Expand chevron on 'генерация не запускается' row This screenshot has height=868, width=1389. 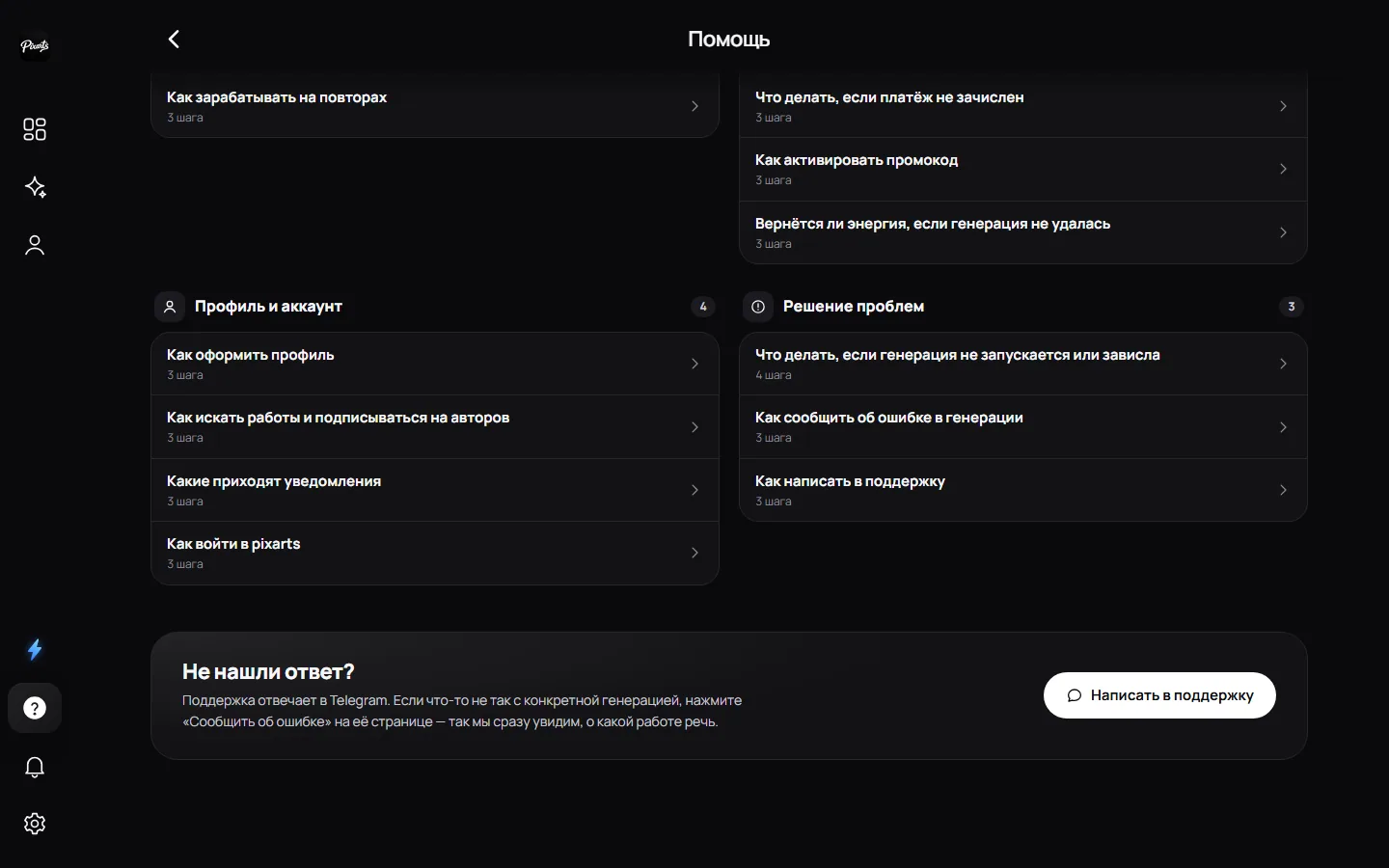coord(1283,364)
